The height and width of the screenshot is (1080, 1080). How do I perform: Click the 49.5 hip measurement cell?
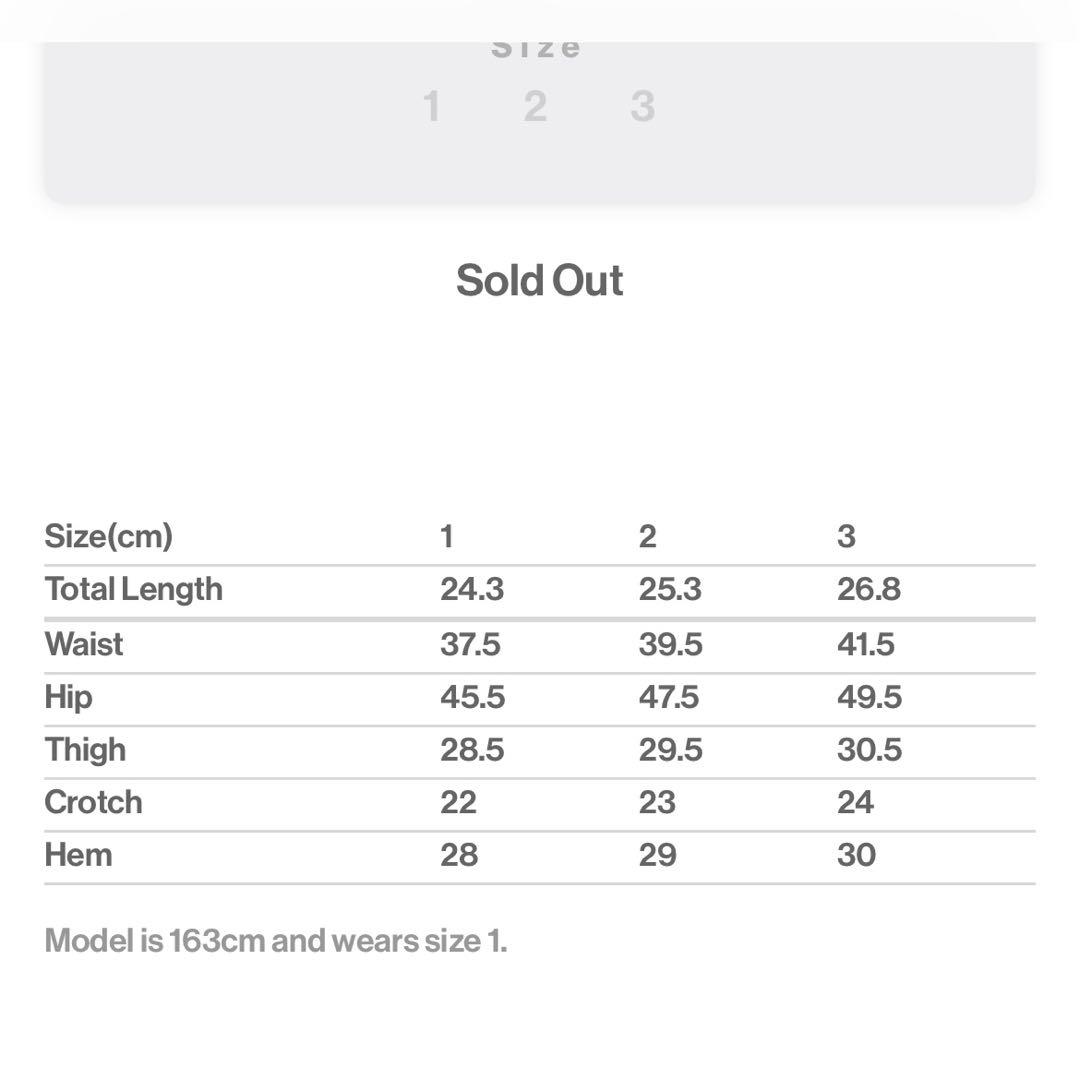869,697
